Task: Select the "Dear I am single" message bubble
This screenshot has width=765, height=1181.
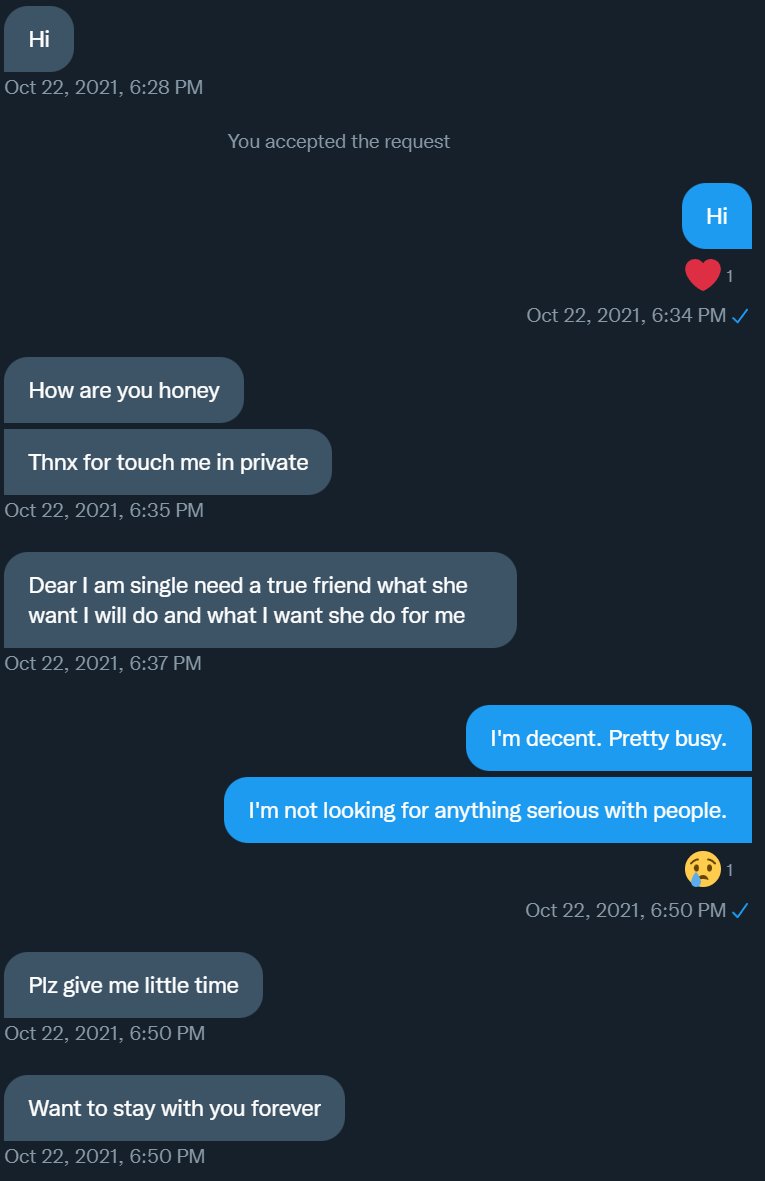Action: point(260,600)
